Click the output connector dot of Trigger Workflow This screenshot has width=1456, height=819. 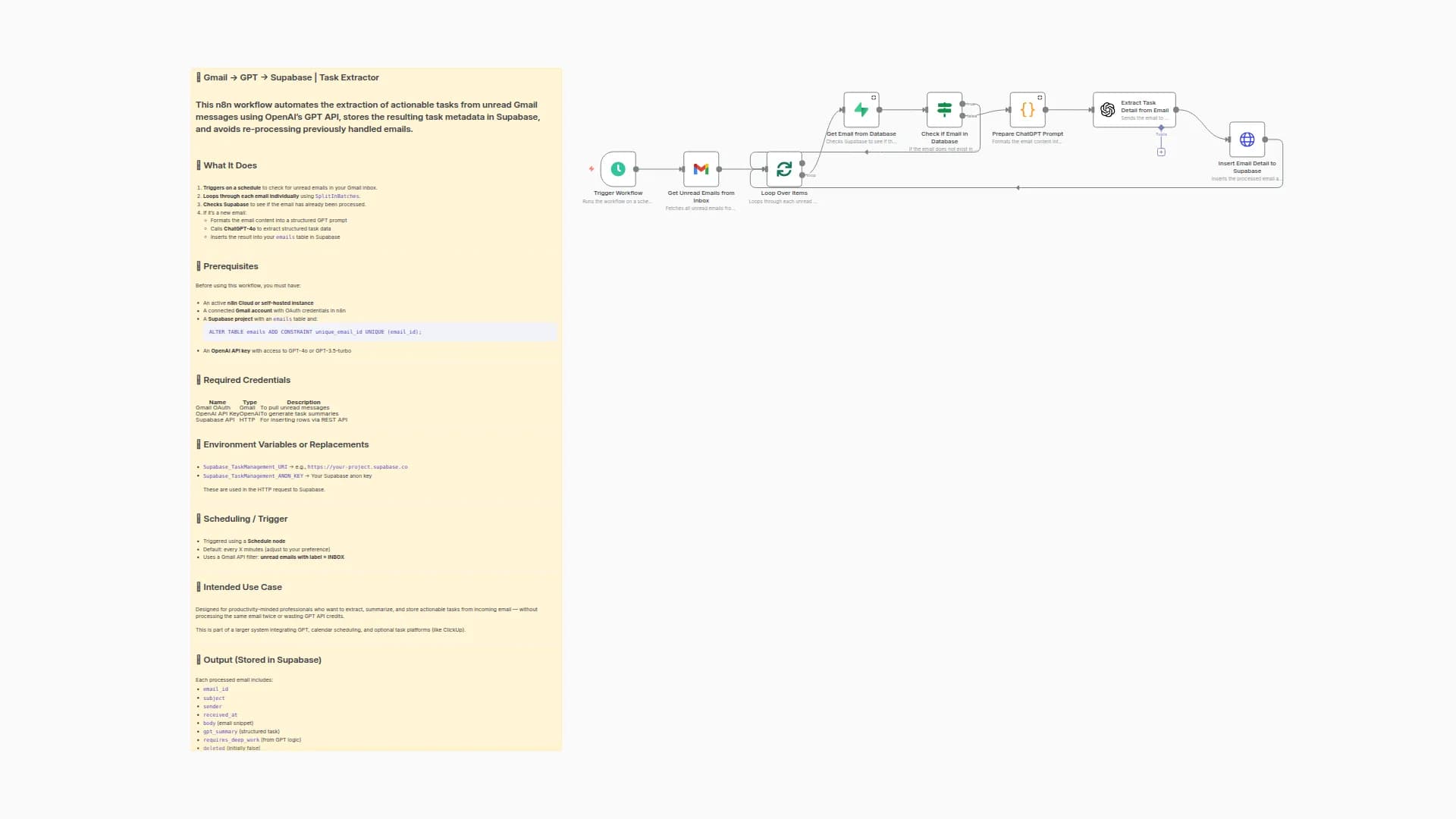point(636,169)
